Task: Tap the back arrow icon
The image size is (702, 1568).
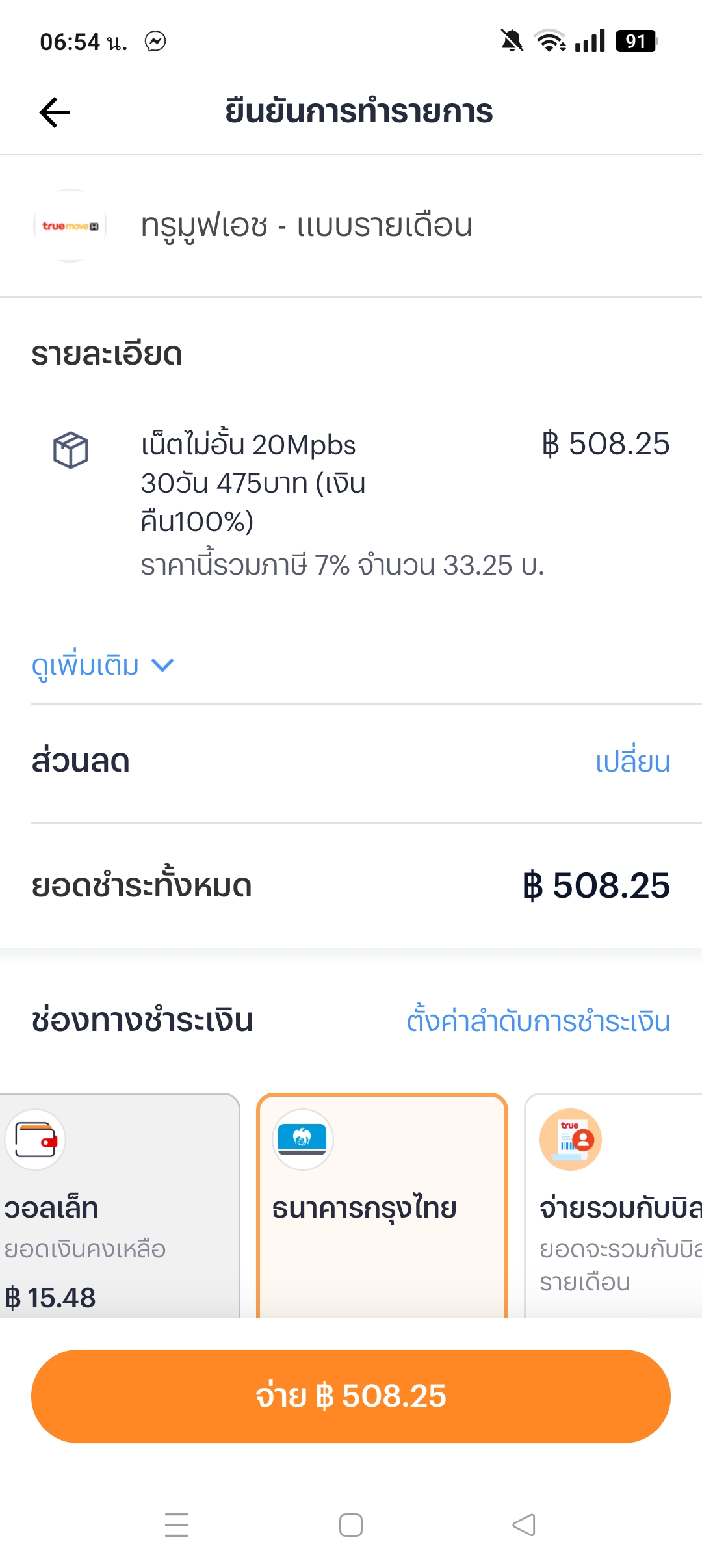Action: [x=55, y=112]
